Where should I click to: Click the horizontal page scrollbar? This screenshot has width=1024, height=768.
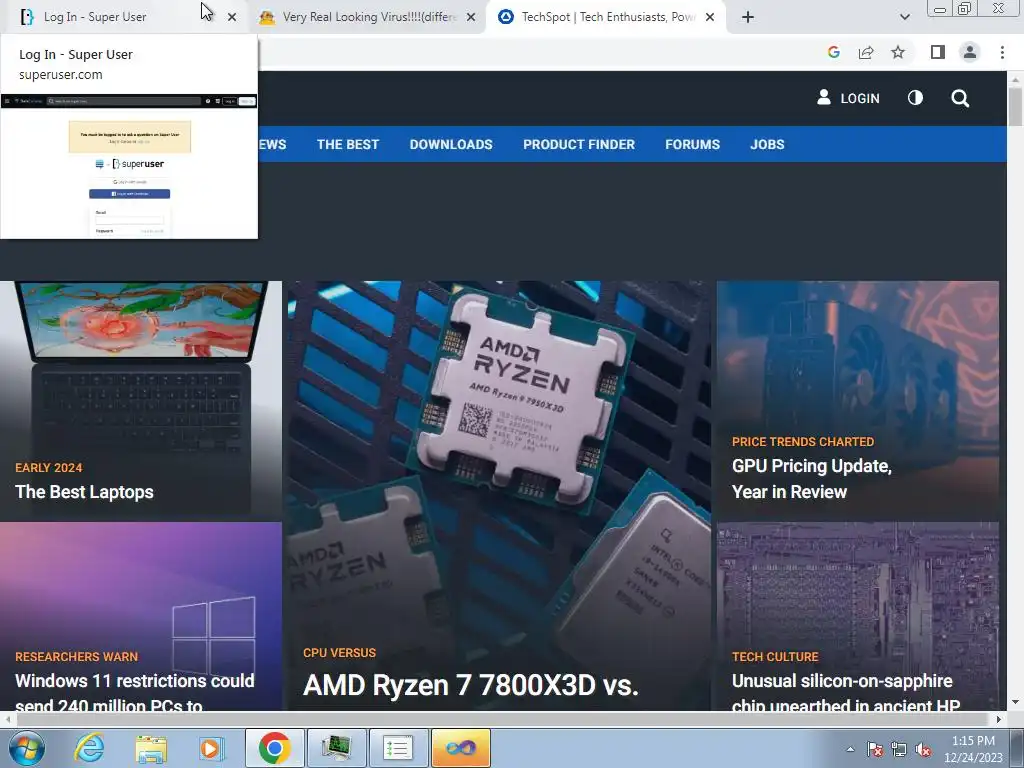(503, 719)
